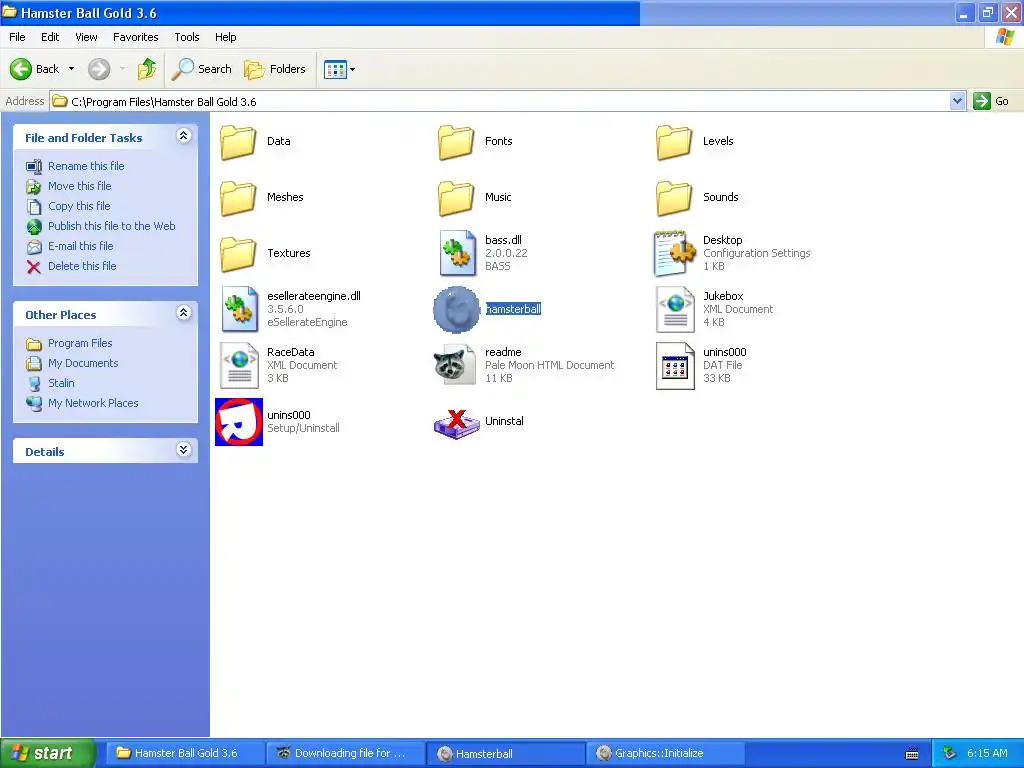Expand the Address bar dropdown

[x=957, y=101]
